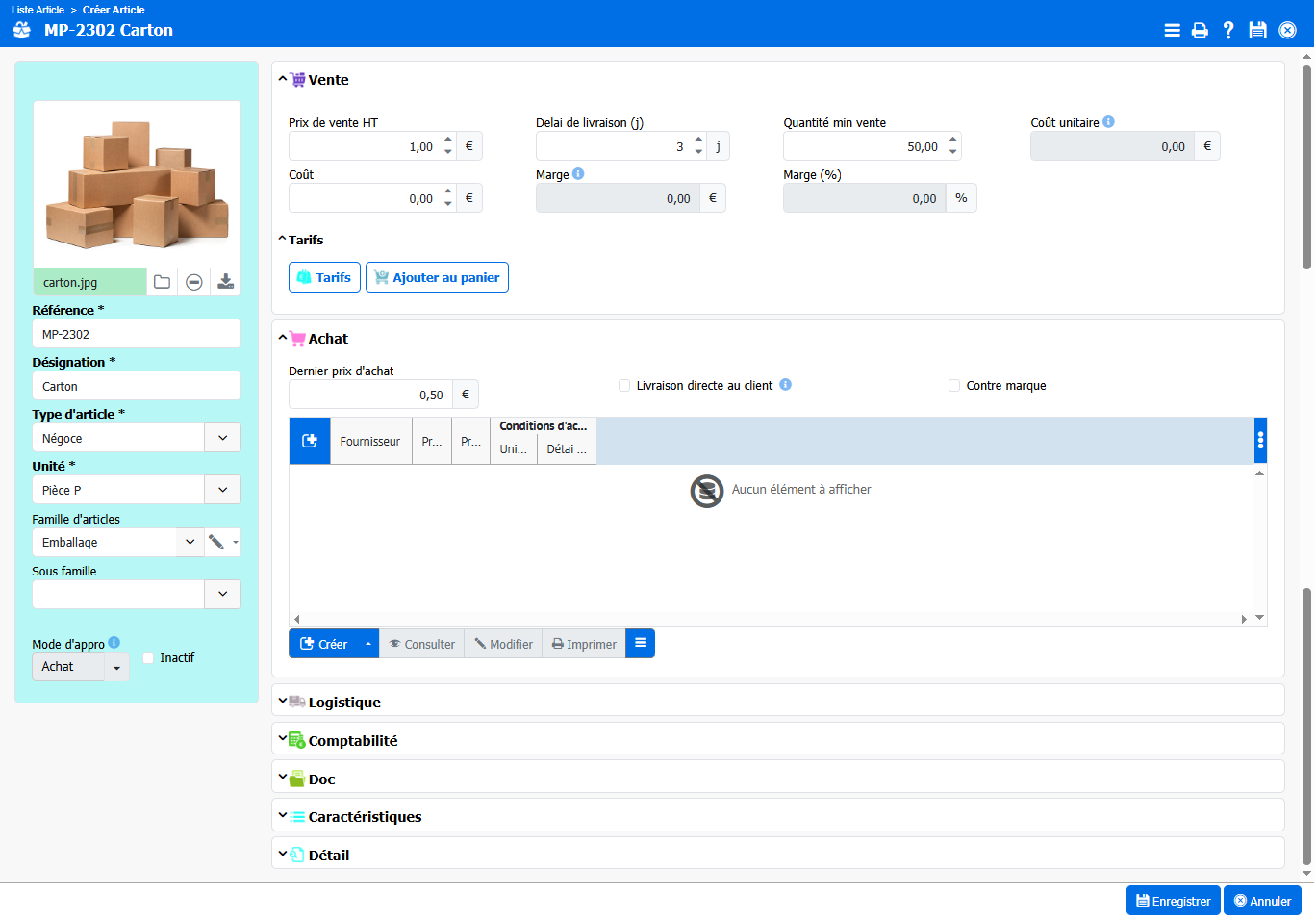
Task: Click the Ajouter au panier button
Action: click(x=437, y=277)
